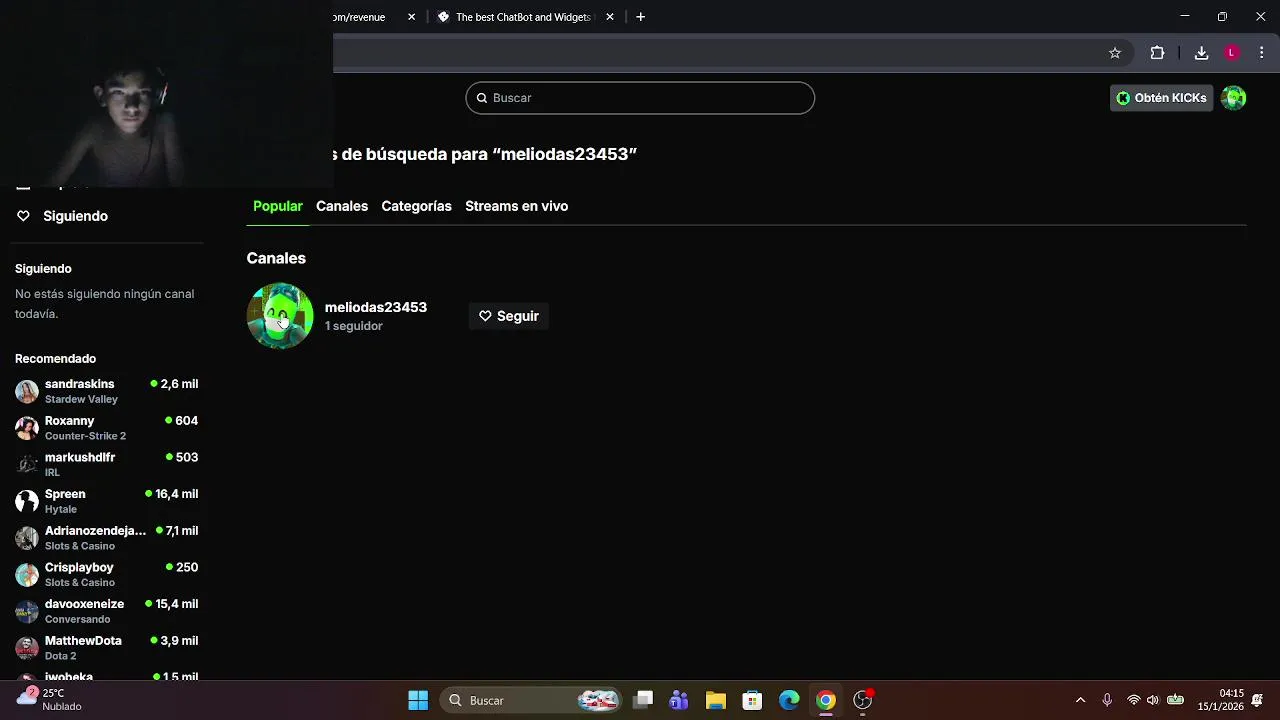Expand hidden system tray icons chevron

click(x=1080, y=700)
